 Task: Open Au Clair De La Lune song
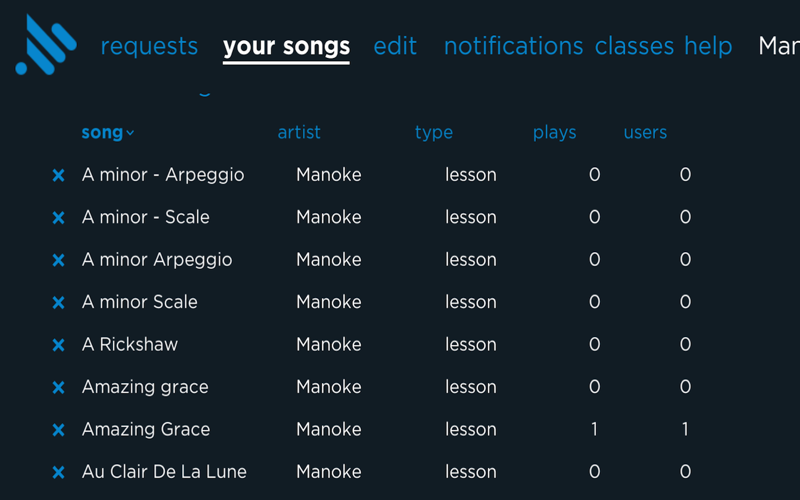164,471
